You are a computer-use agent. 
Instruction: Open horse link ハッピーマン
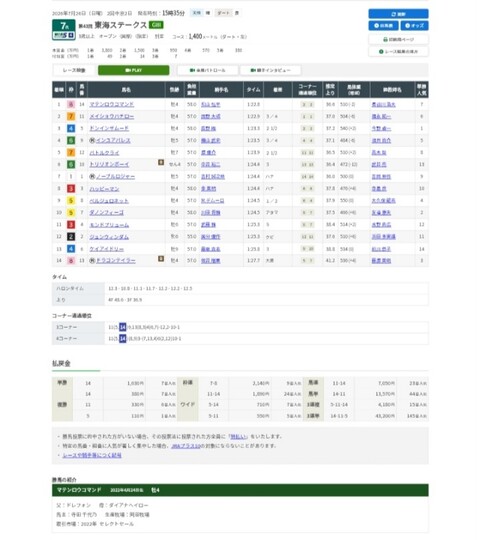[x=104, y=189]
